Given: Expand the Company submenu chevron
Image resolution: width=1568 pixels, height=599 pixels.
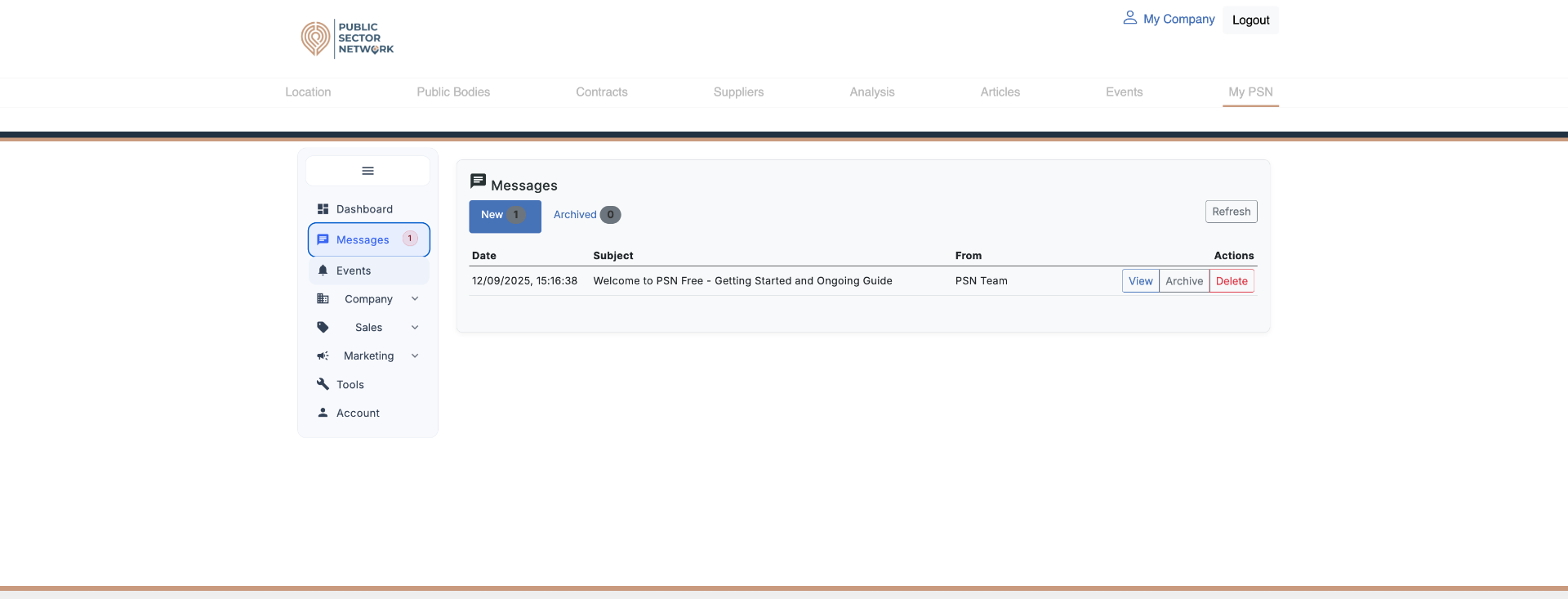Looking at the screenshot, I should [415, 299].
